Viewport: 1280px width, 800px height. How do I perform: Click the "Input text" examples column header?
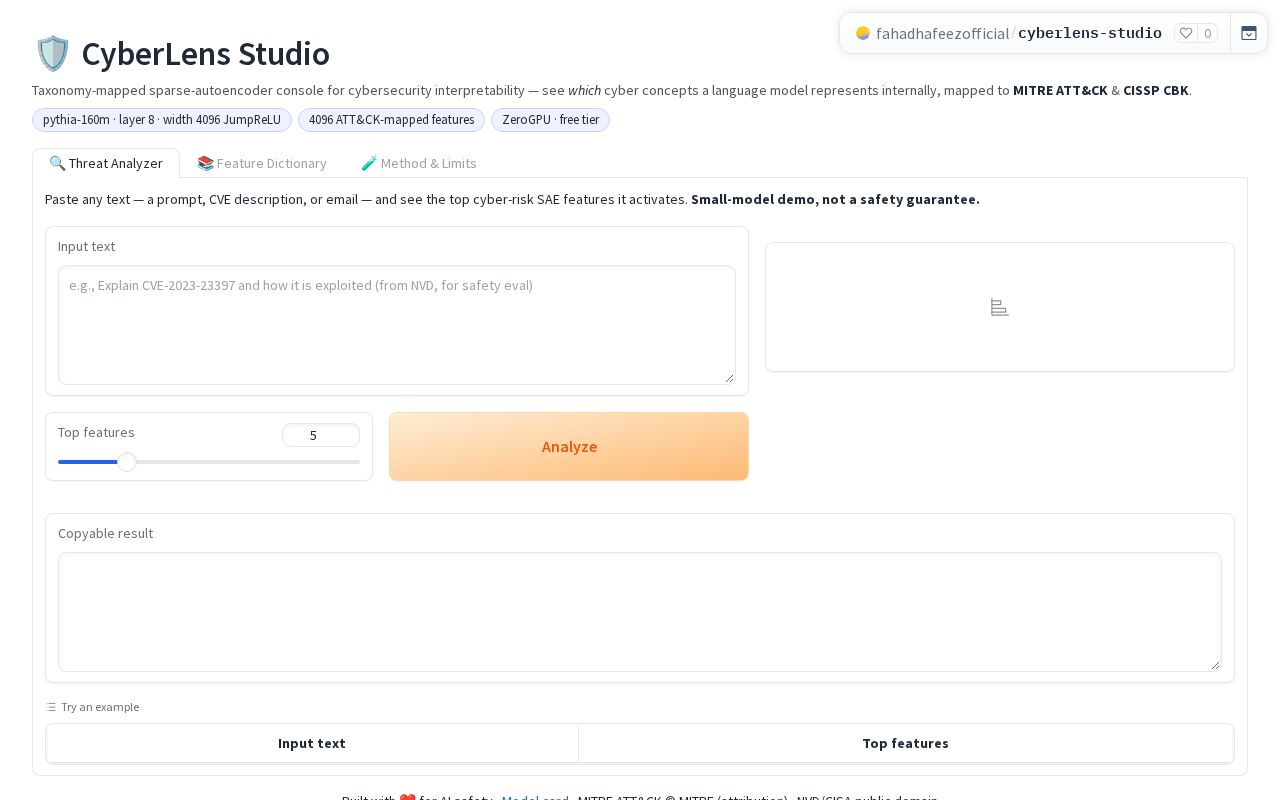(312, 743)
